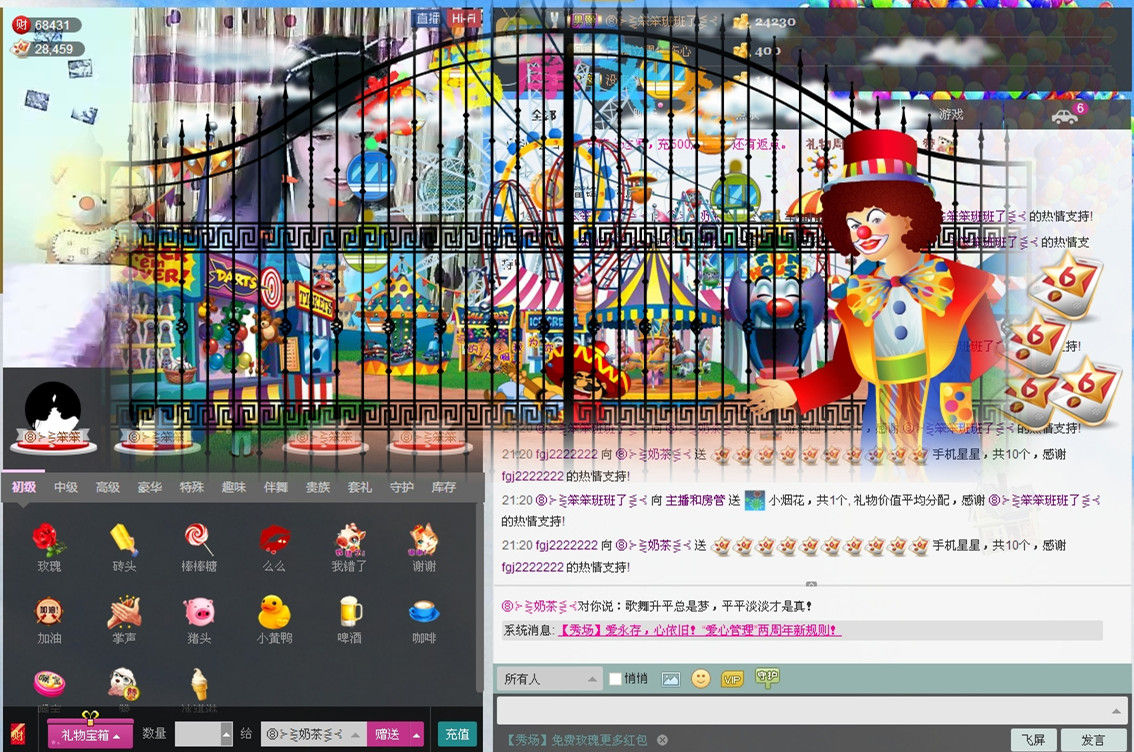Click the VIP badge icon in chat toolbar
This screenshot has height=752, width=1134.
[x=732, y=679]
